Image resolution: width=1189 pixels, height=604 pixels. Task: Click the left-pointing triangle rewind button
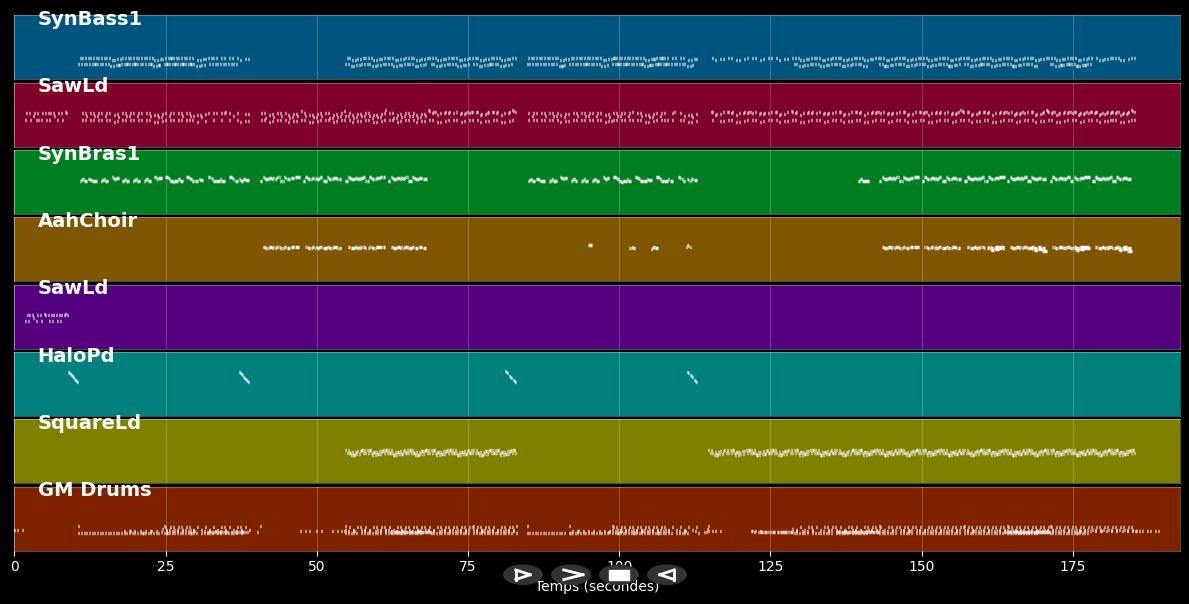[x=667, y=575]
